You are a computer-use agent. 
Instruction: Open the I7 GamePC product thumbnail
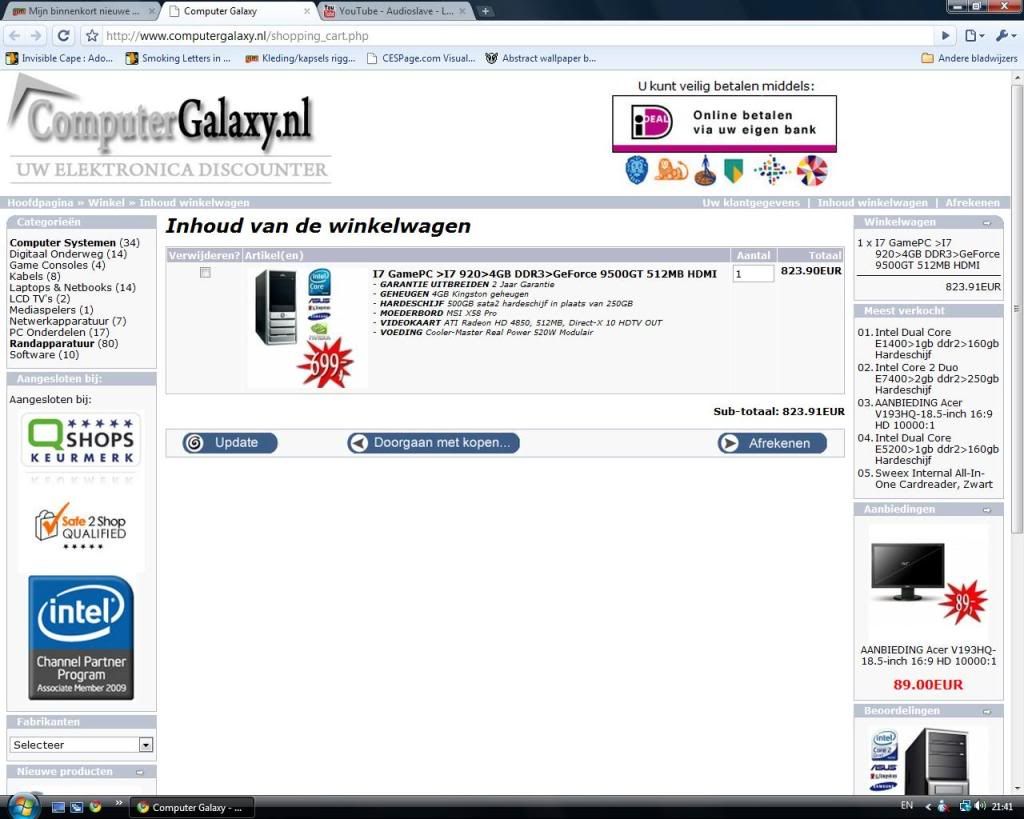tap(305, 327)
